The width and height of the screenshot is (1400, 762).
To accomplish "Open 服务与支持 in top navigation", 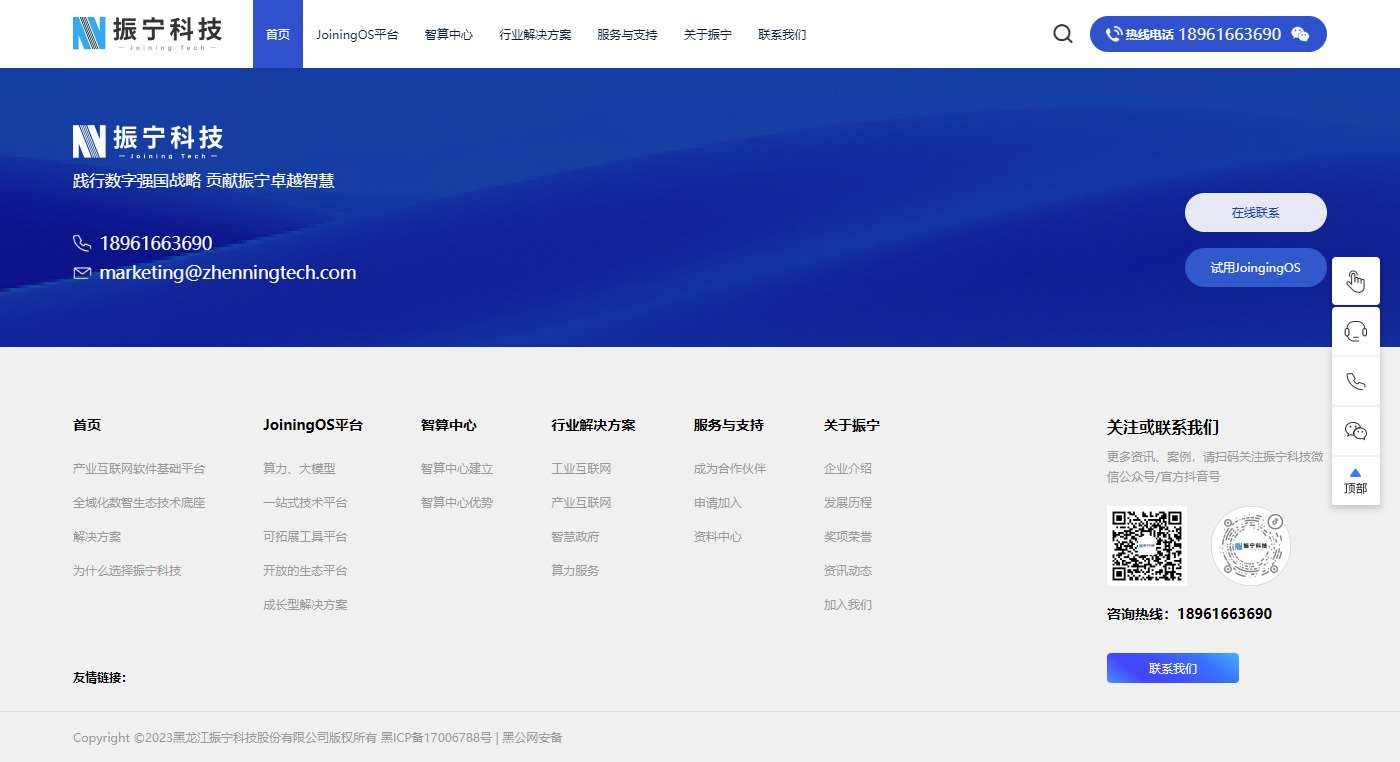I will click(x=627, y=35).
